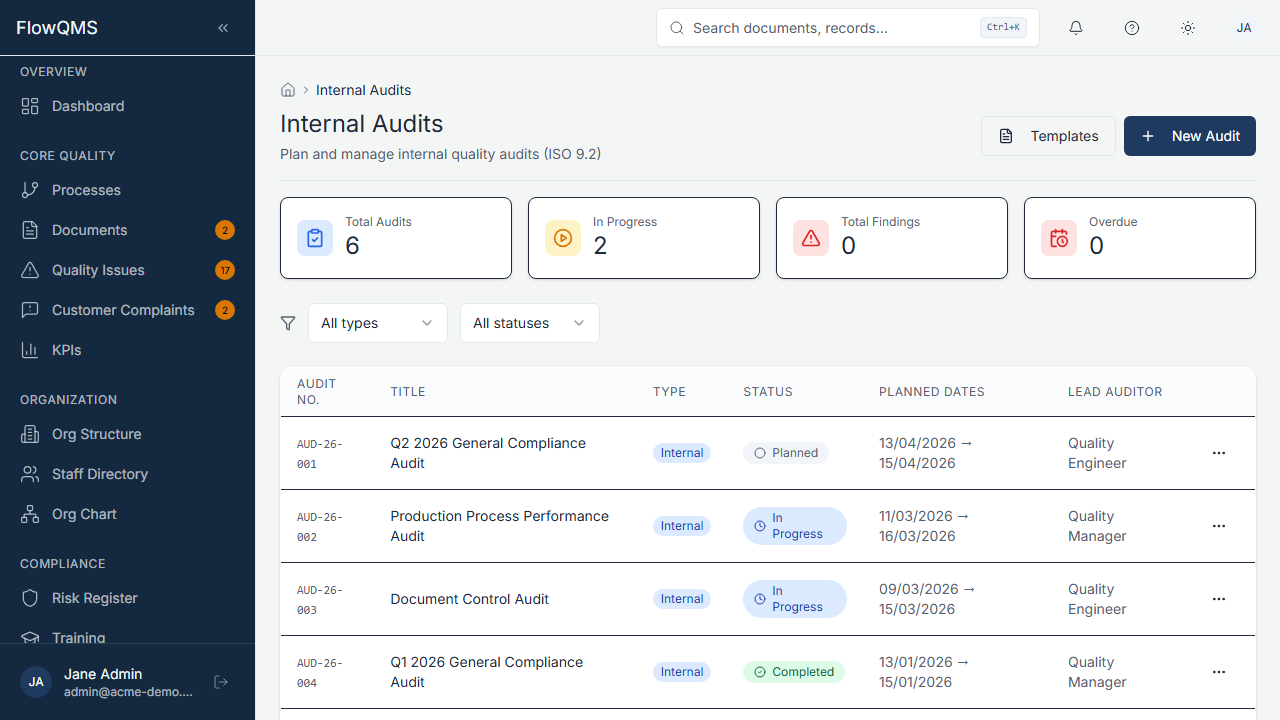Open the help icon in the top bar
This screenshot has height=720, width=1280.
(1132, 28)
